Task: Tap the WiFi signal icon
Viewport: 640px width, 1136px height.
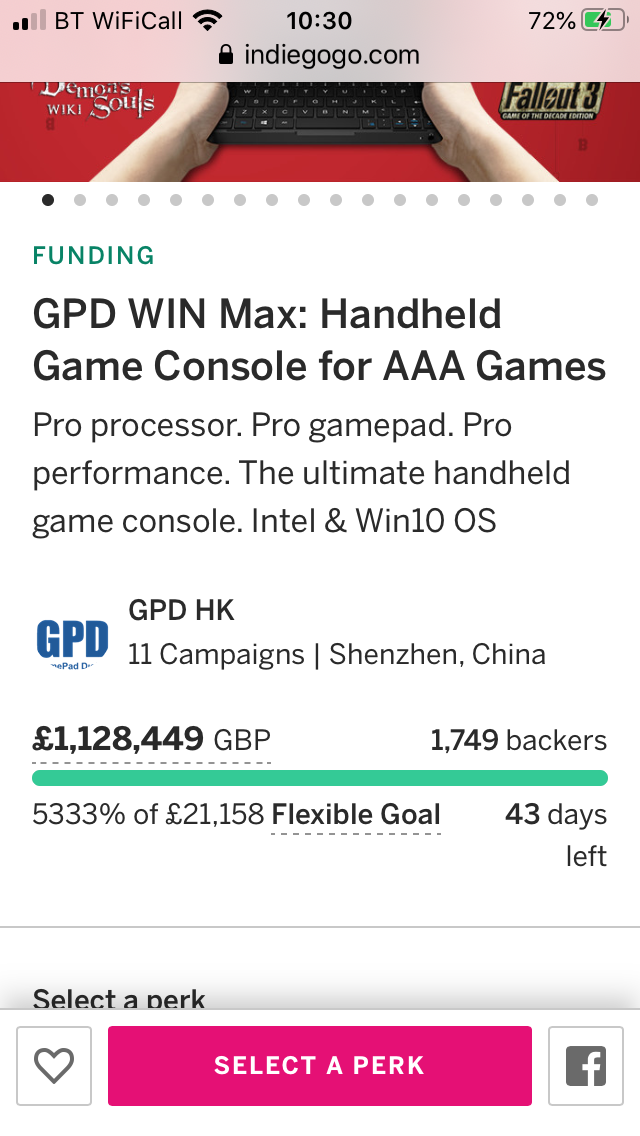Action: tap(208, 21)
